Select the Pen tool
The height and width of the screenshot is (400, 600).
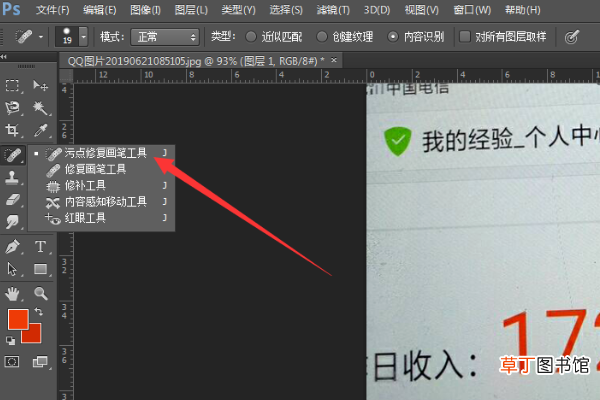(x=12, y=247)
